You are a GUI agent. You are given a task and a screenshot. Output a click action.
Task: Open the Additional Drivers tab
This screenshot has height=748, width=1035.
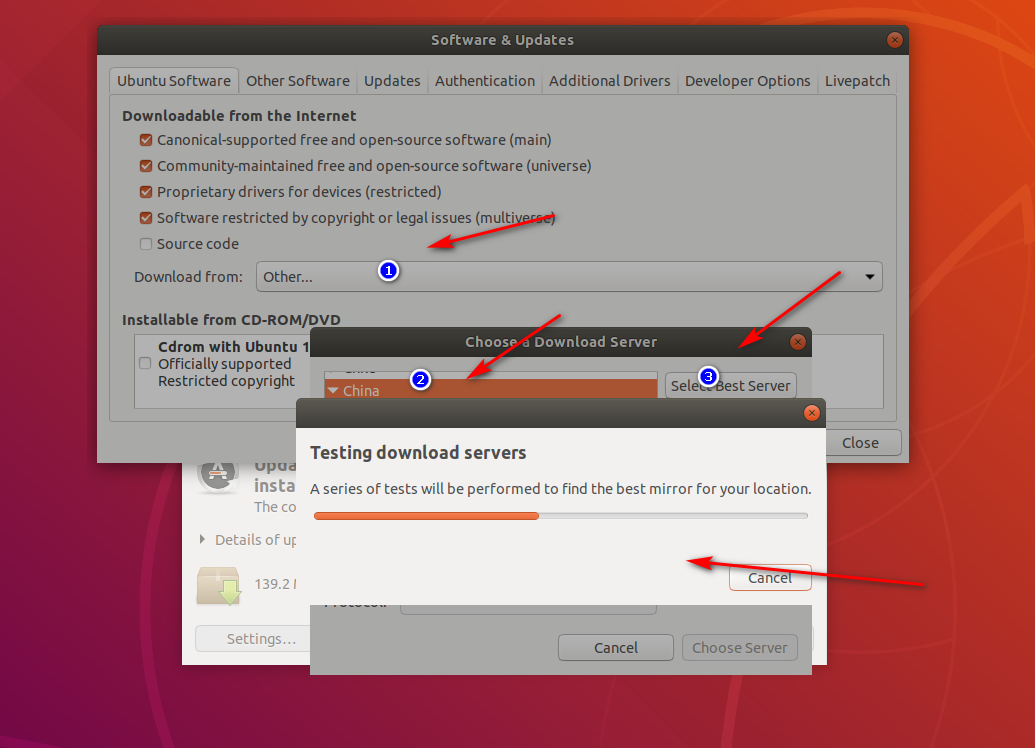tap(609, 81)
